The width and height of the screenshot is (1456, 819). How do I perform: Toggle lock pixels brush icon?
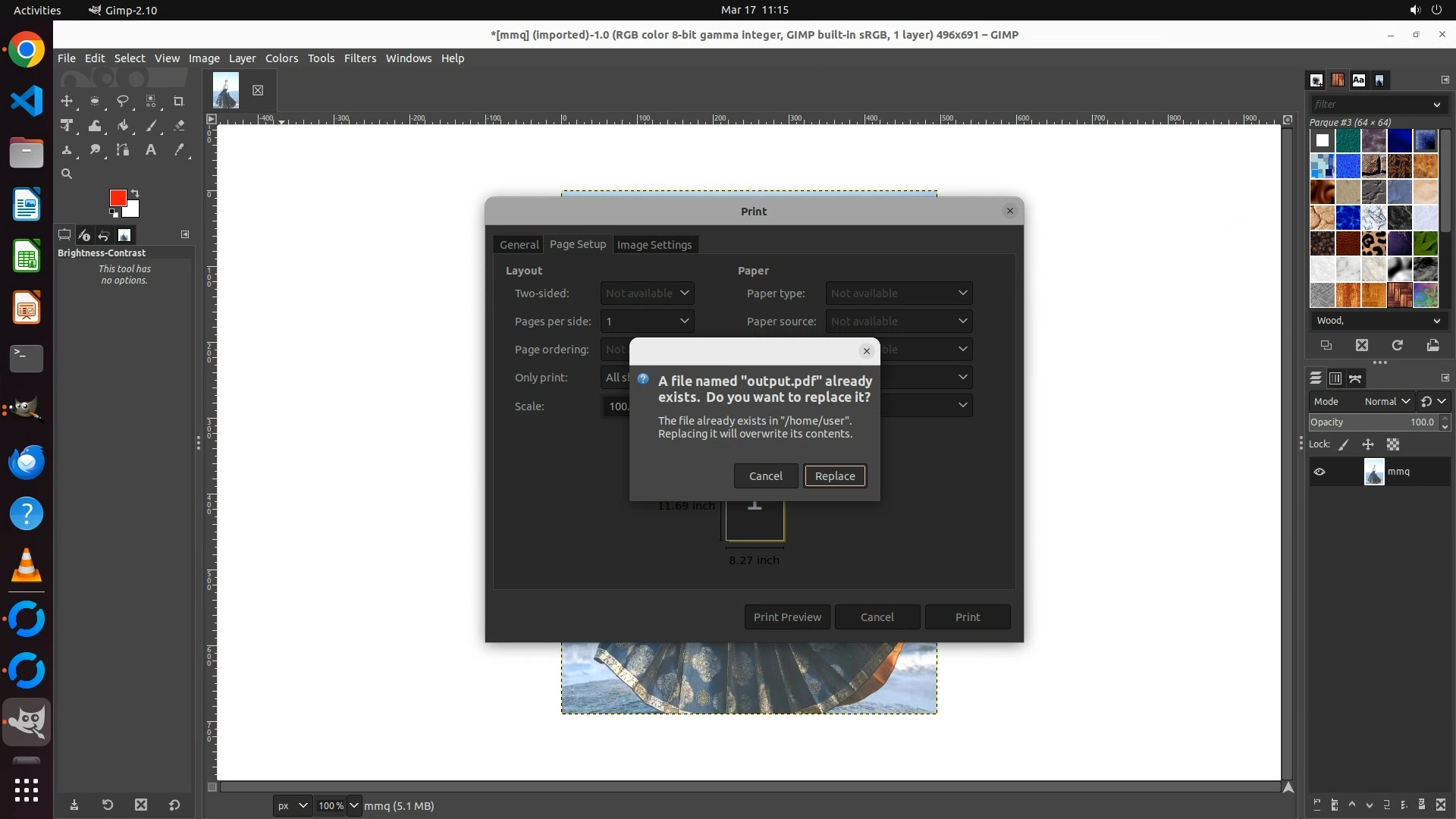click(1344, 445)
